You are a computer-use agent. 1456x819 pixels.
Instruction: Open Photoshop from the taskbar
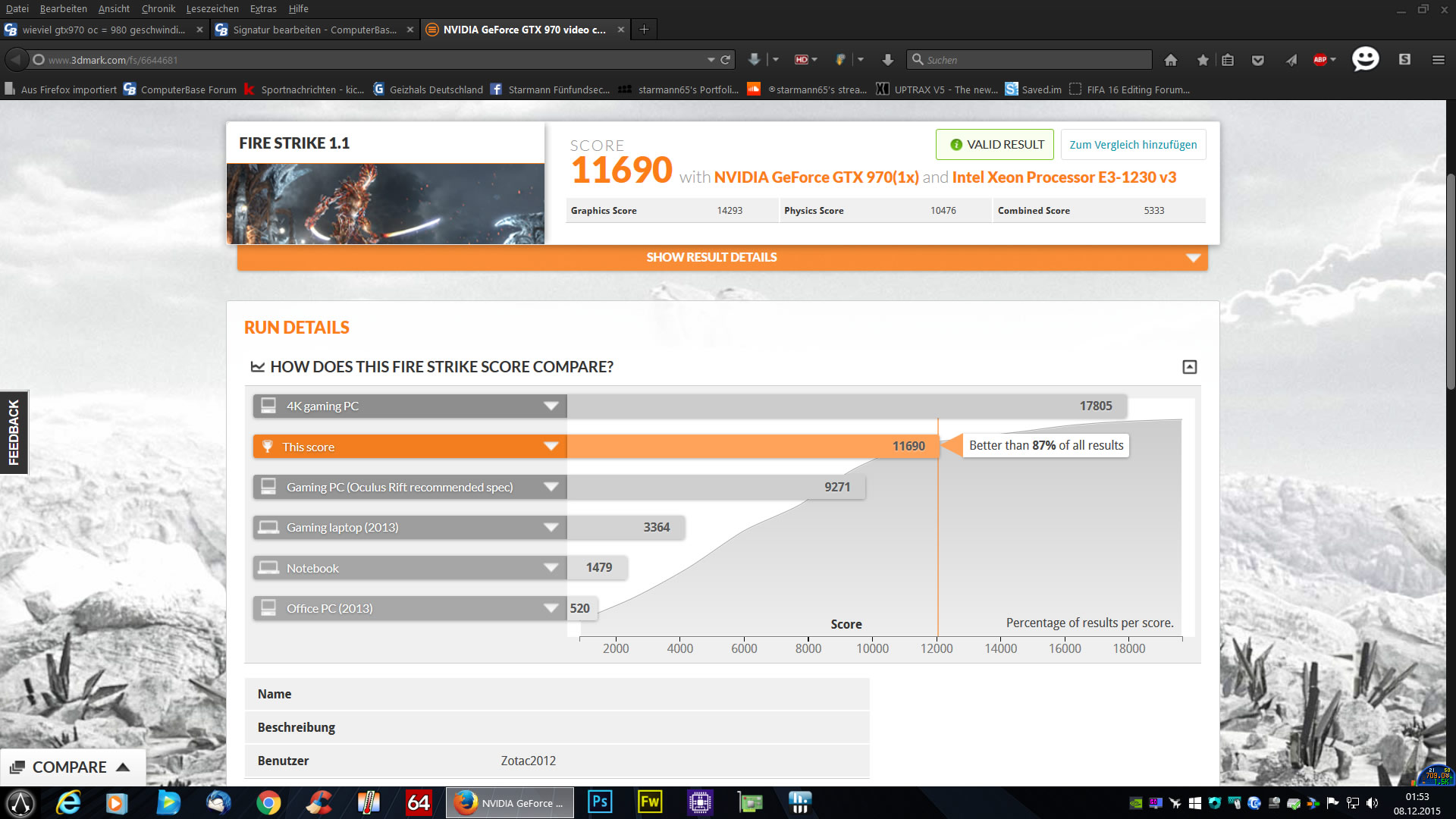[599, 802]
